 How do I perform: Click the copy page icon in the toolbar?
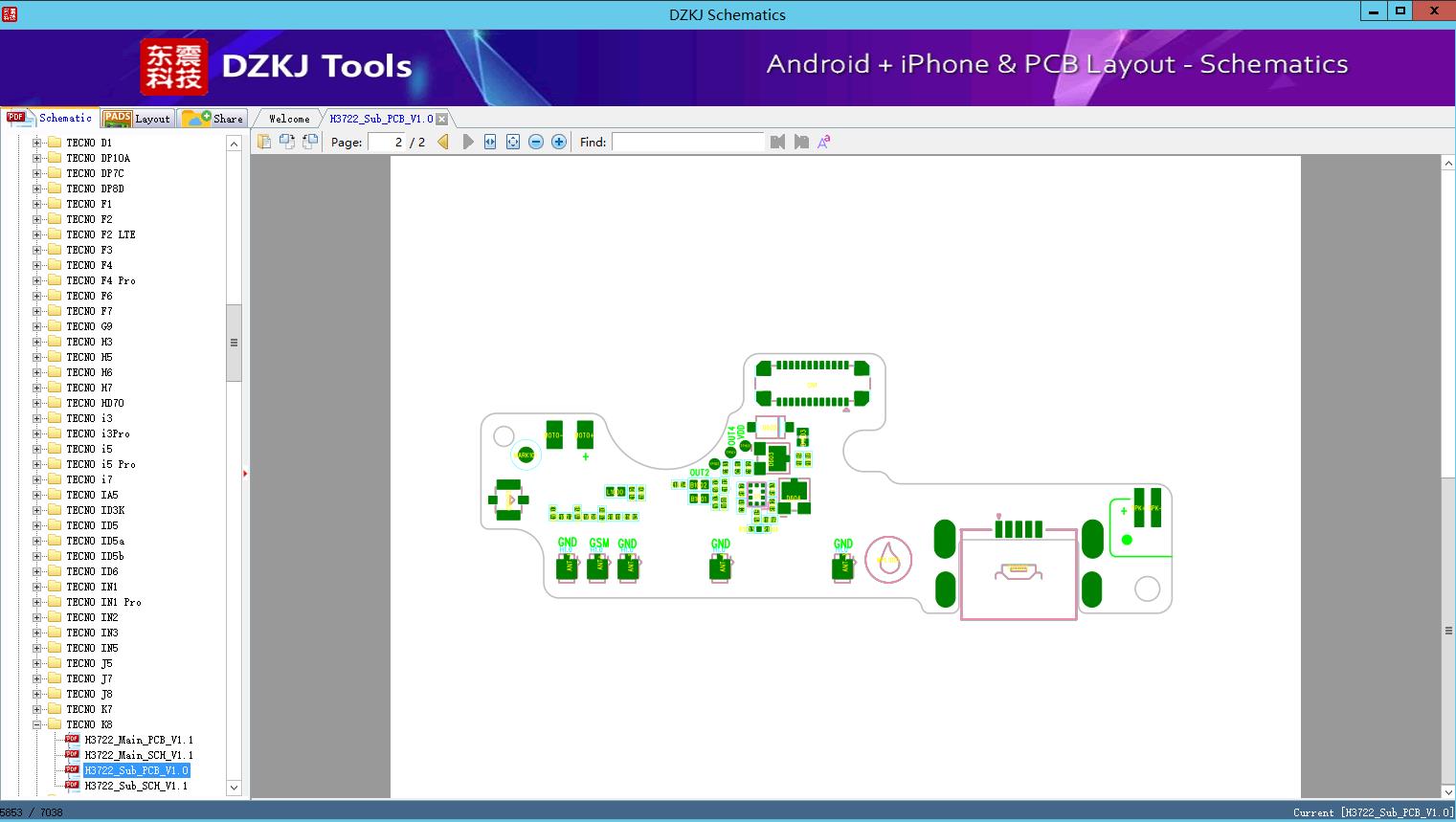point(264,142)
